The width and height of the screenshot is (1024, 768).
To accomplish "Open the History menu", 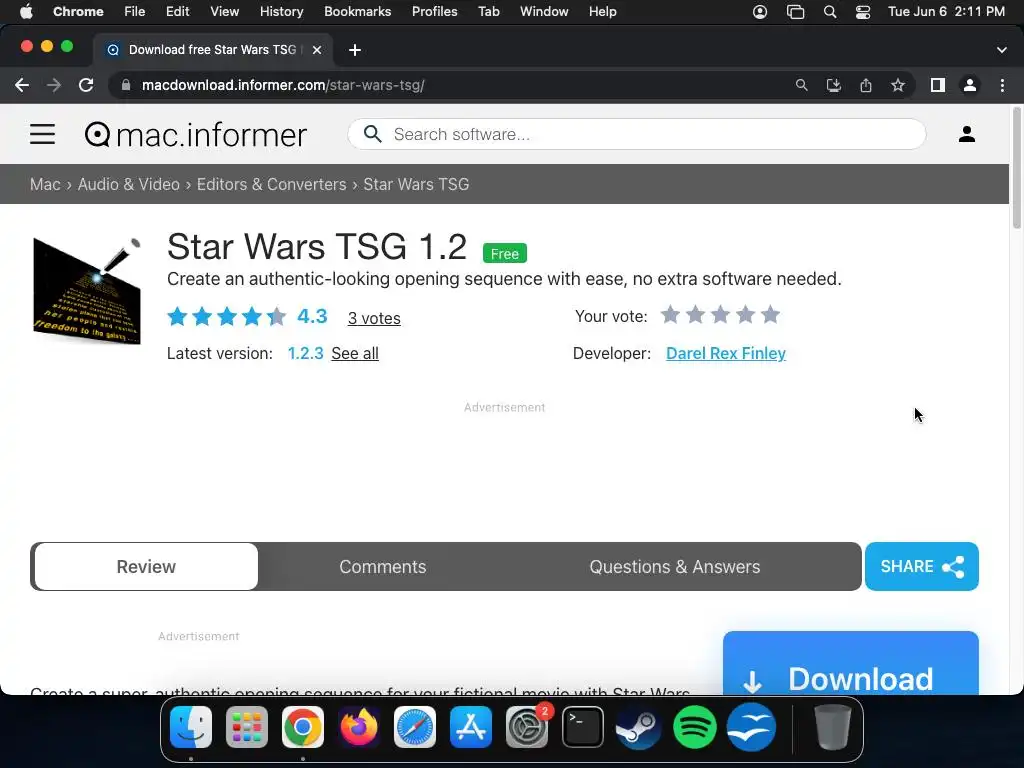I will 281,12.
